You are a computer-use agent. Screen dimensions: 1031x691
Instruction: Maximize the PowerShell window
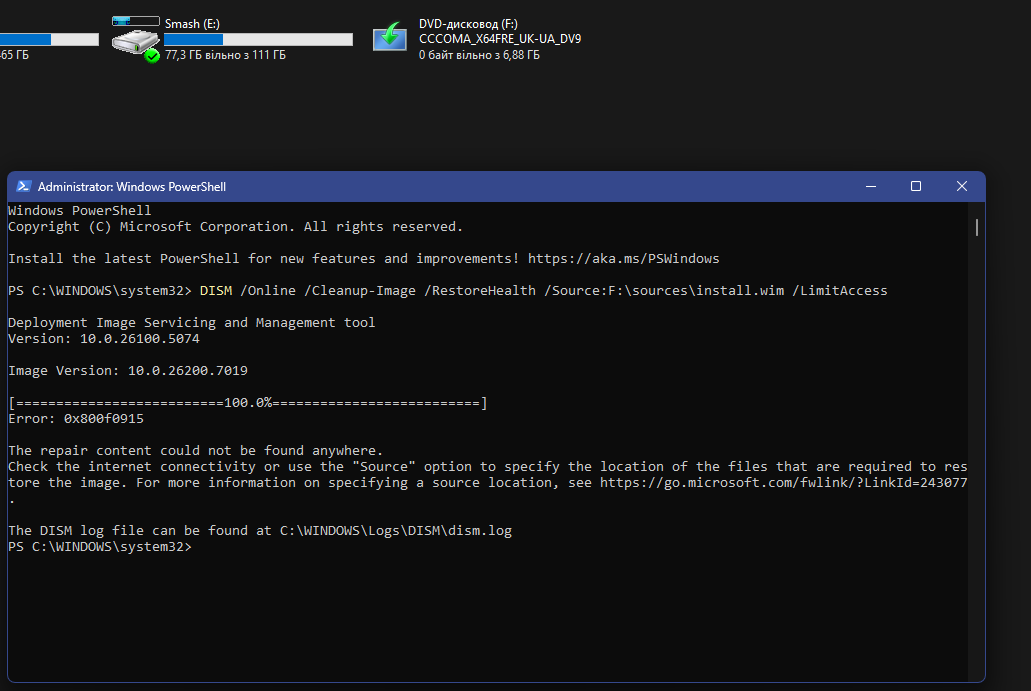click(x=916, y=187)
